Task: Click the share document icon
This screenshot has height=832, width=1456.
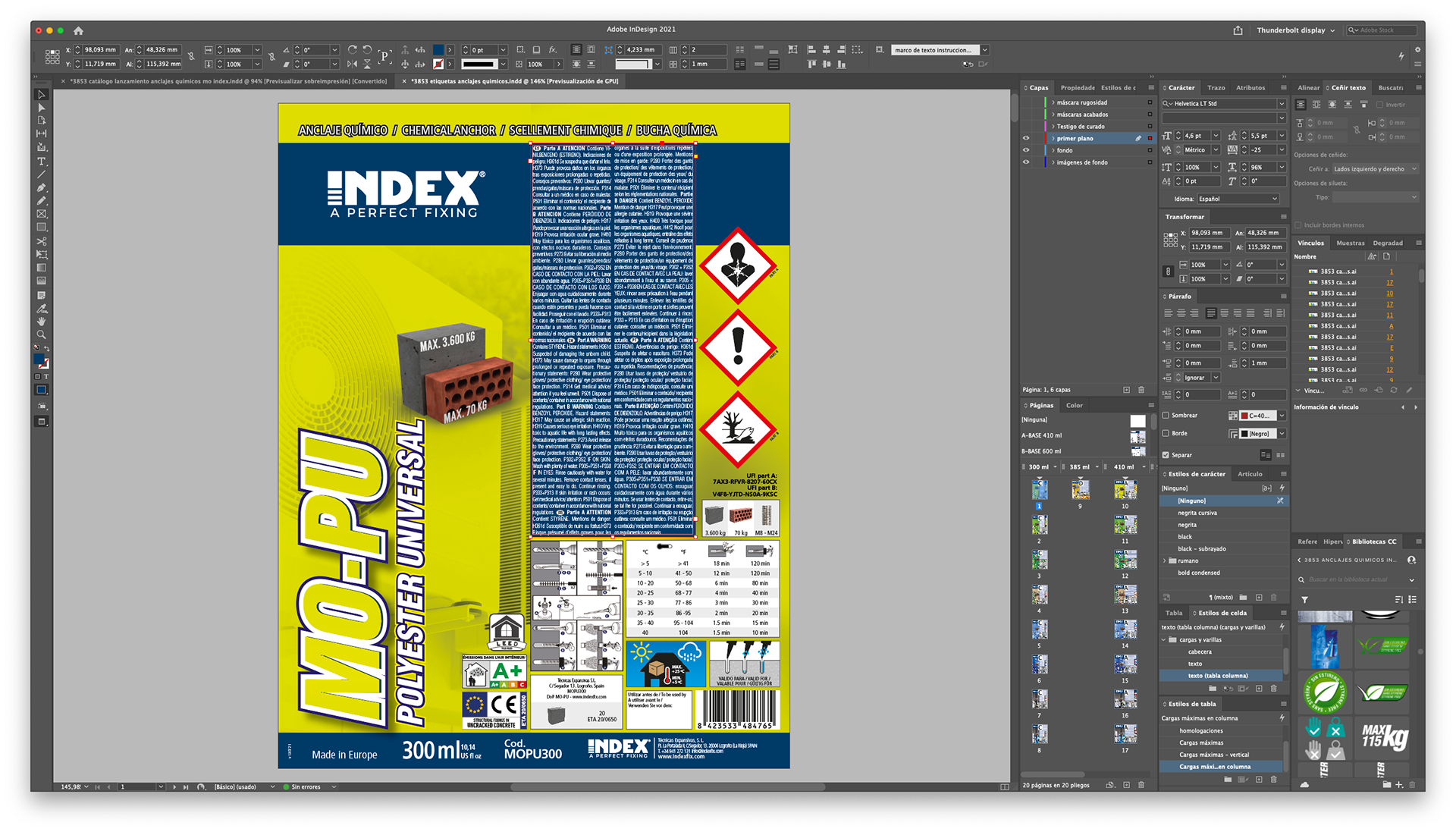Action: pos(1238,30)
